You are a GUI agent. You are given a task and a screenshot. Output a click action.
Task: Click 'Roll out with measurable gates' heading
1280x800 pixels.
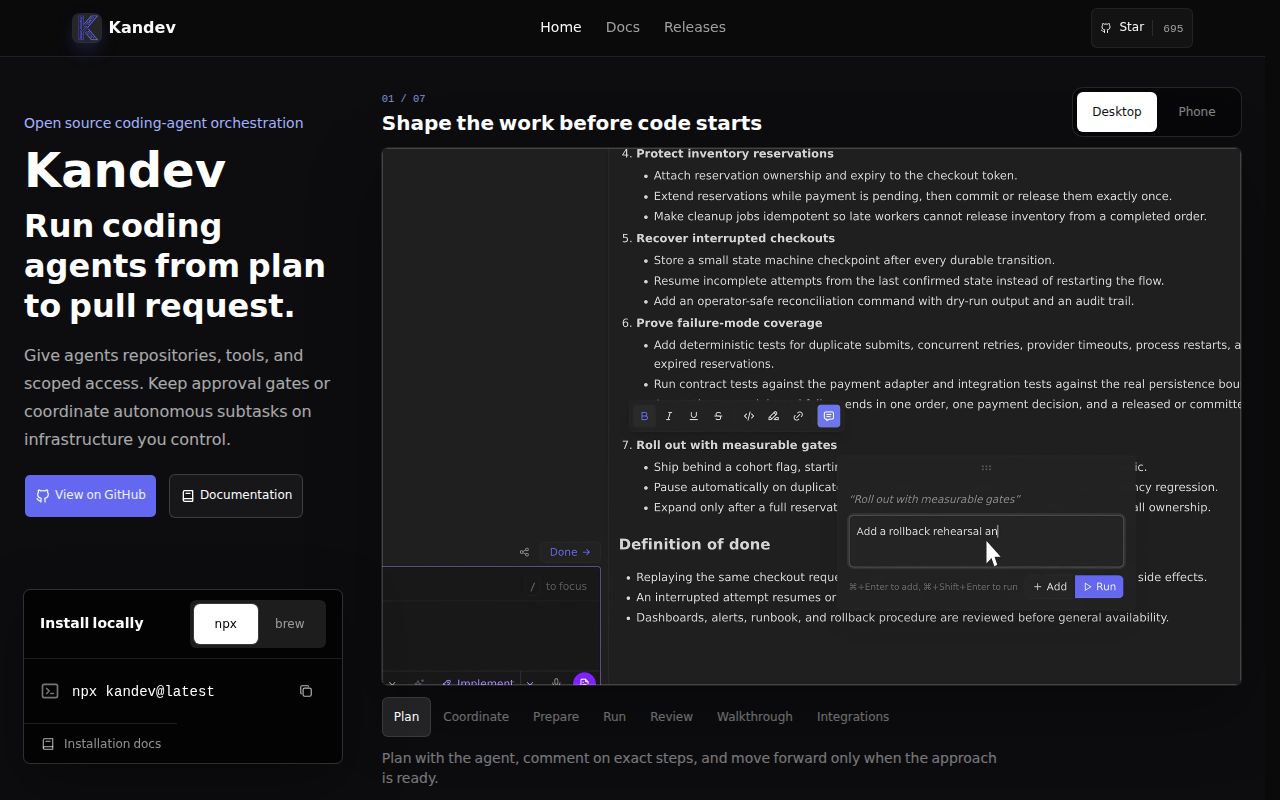736,445
